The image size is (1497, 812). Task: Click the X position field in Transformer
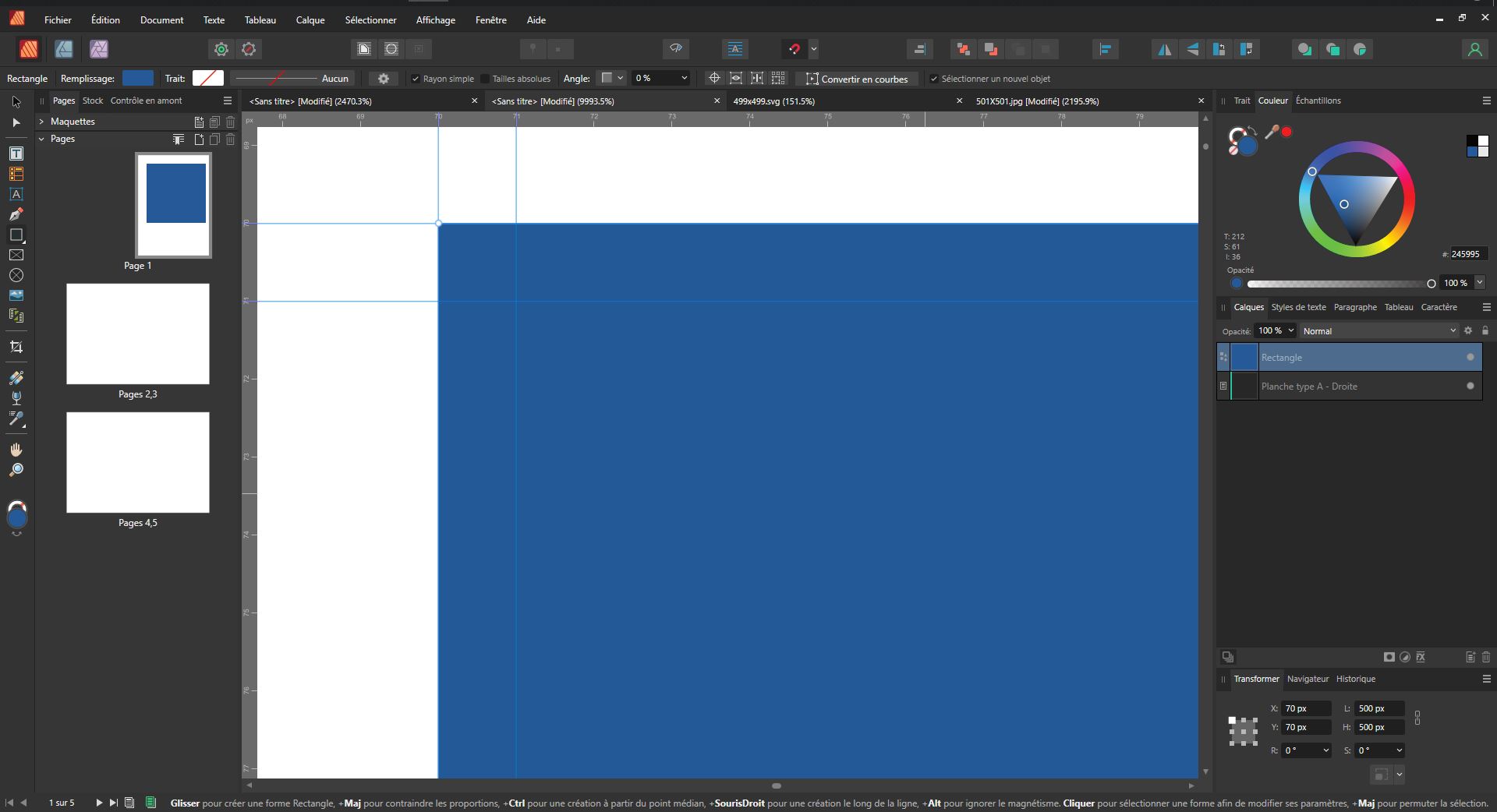(1307, 708)
